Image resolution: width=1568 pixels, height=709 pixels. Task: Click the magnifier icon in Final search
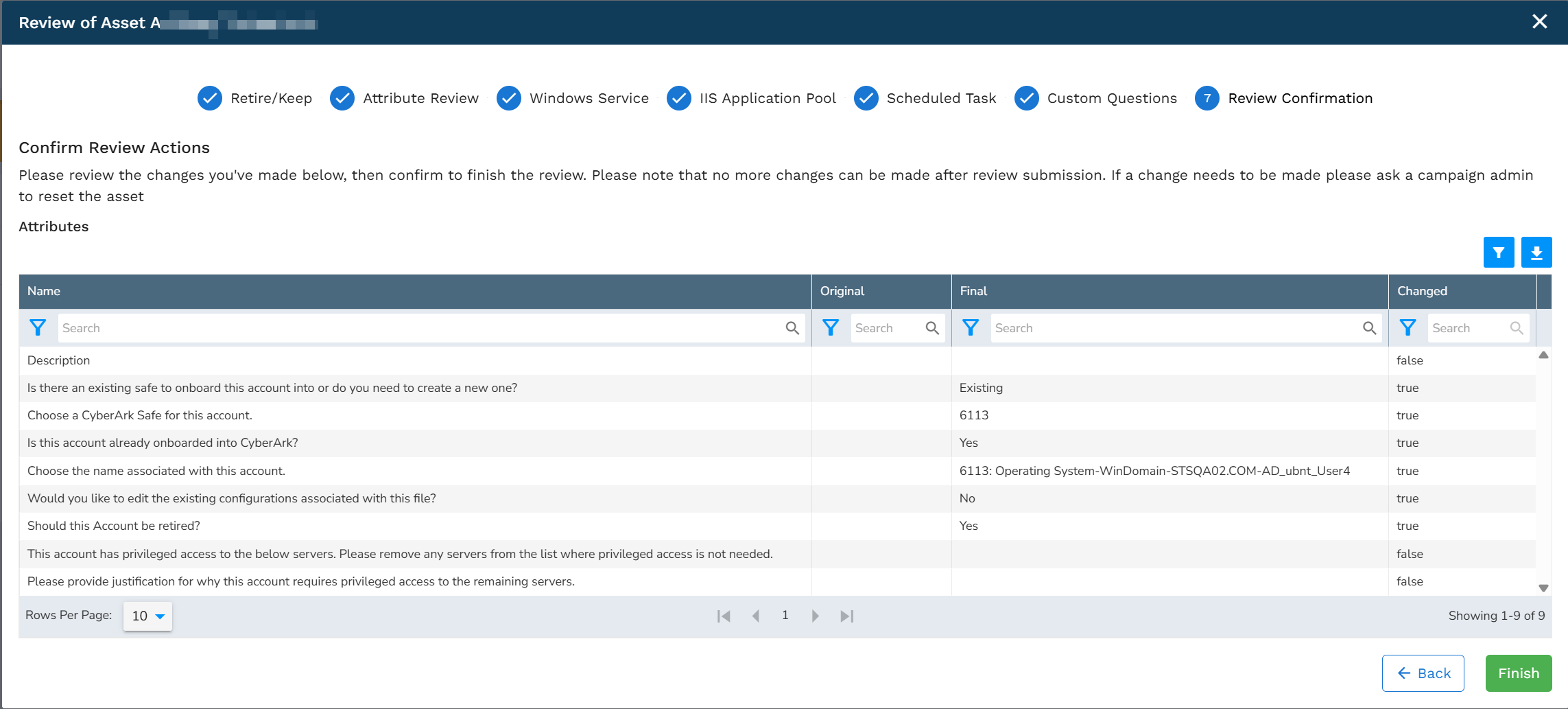pyautogui.click(x=1370, y=328)
